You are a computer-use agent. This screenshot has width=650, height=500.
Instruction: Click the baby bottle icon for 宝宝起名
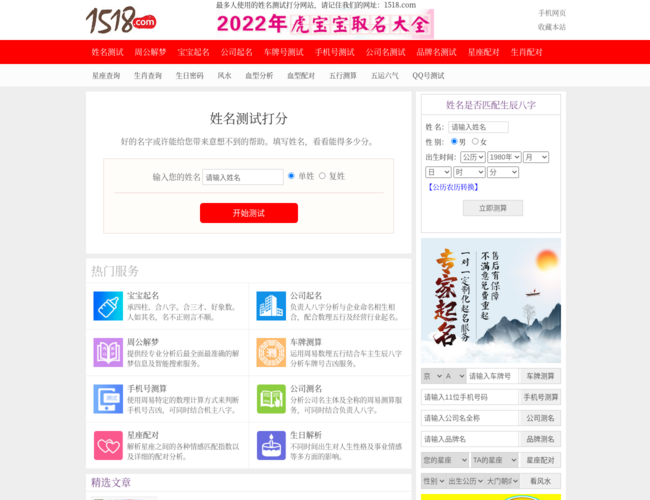[x=108, y=306]
